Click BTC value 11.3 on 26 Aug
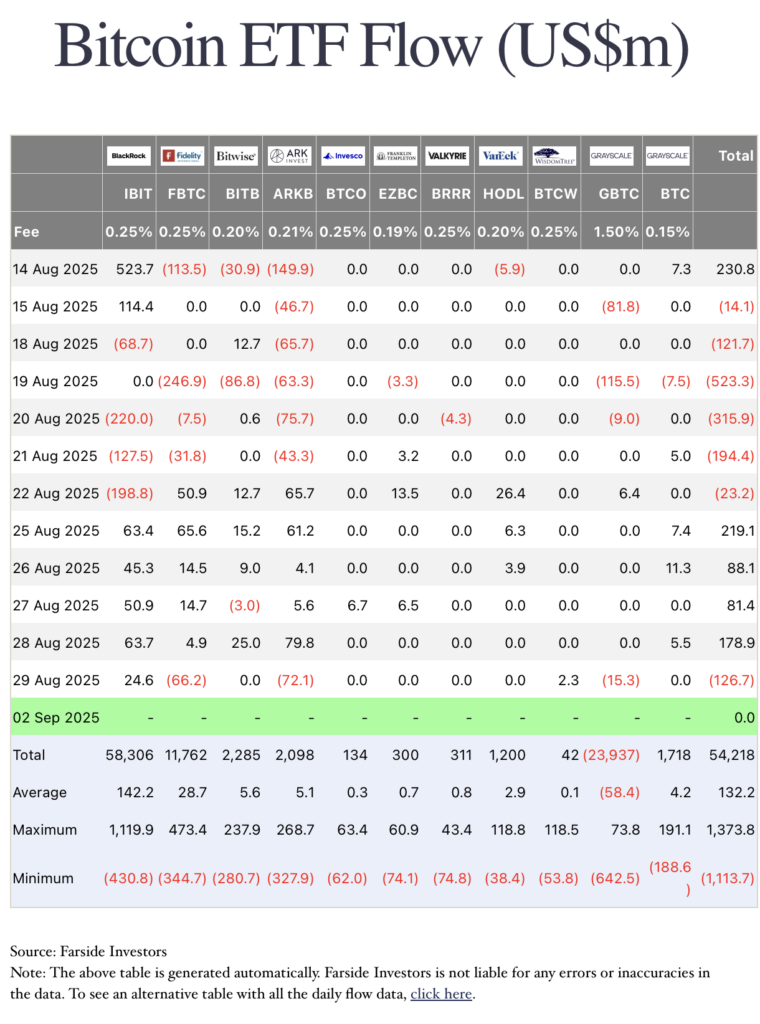 pyautogui.click(x=678, y=568)
